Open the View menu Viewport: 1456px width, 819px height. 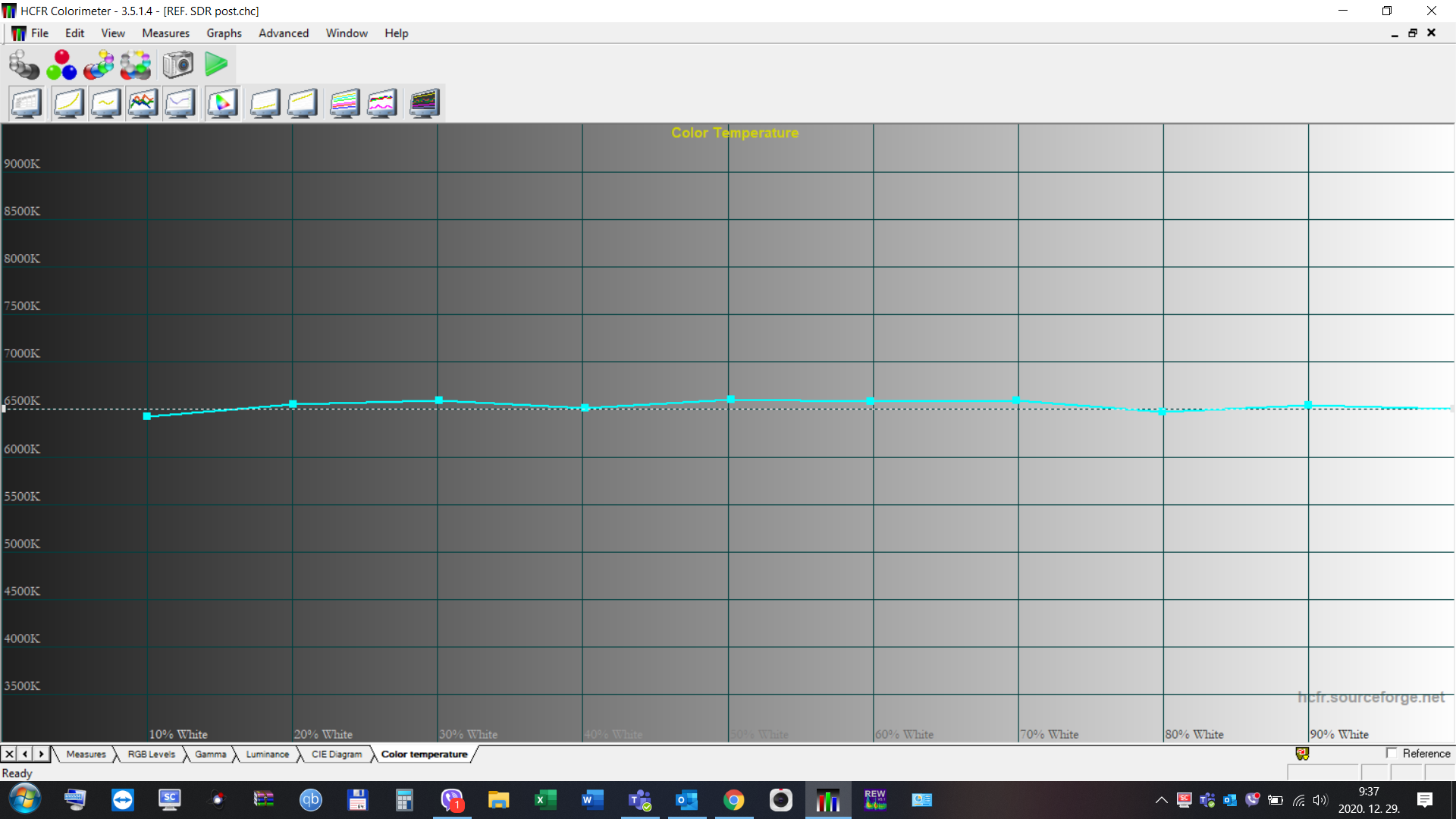[x=112, y=33]
